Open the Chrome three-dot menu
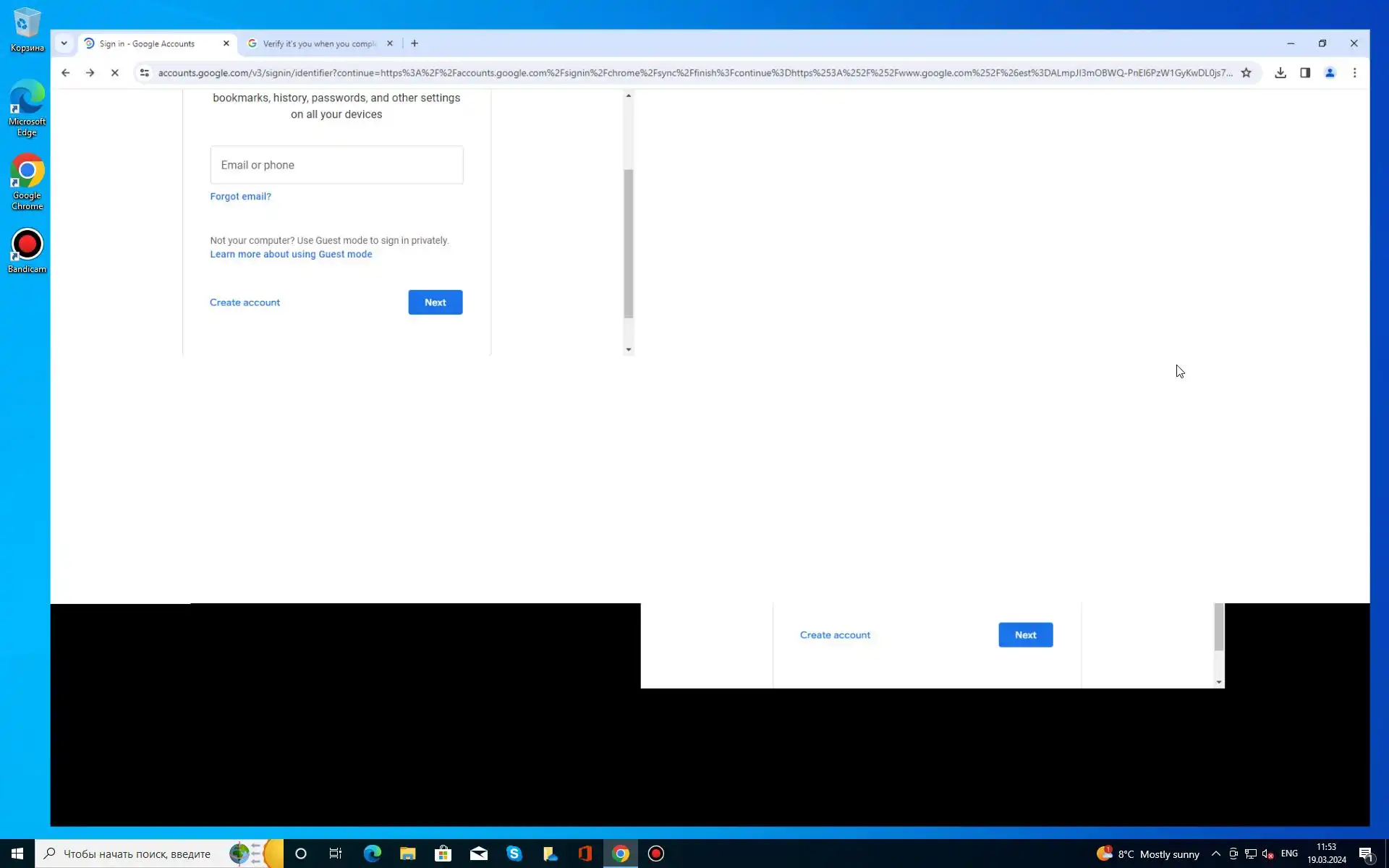1389x868 pixels. (1354, 73)
